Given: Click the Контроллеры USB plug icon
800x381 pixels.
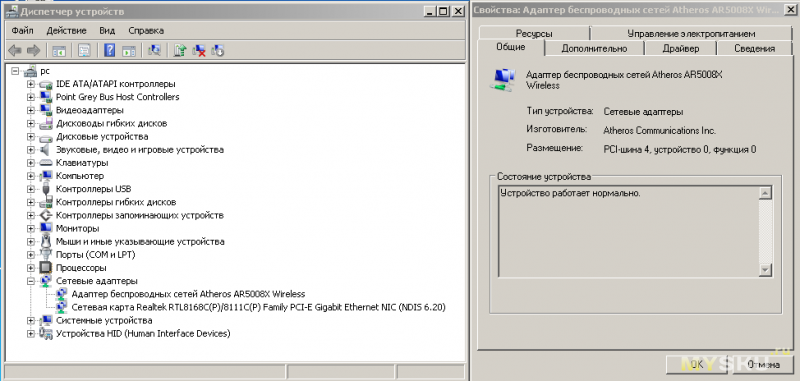Looking at the screenshot, I should click(x=46, y=188).
